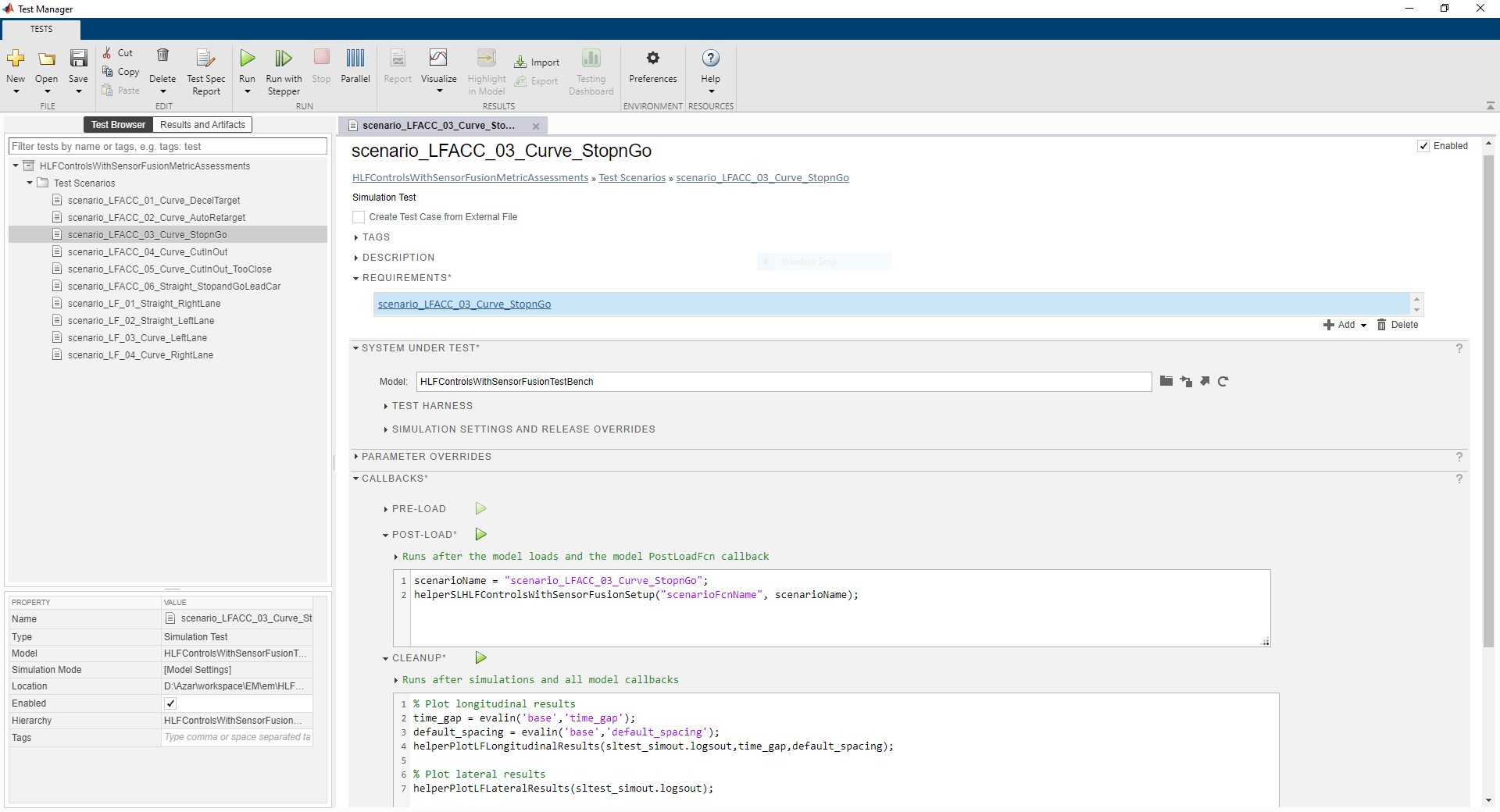
Task: Run the POST-LOAD callback play button
Action: pyautogui.click(x=481, y=535)
